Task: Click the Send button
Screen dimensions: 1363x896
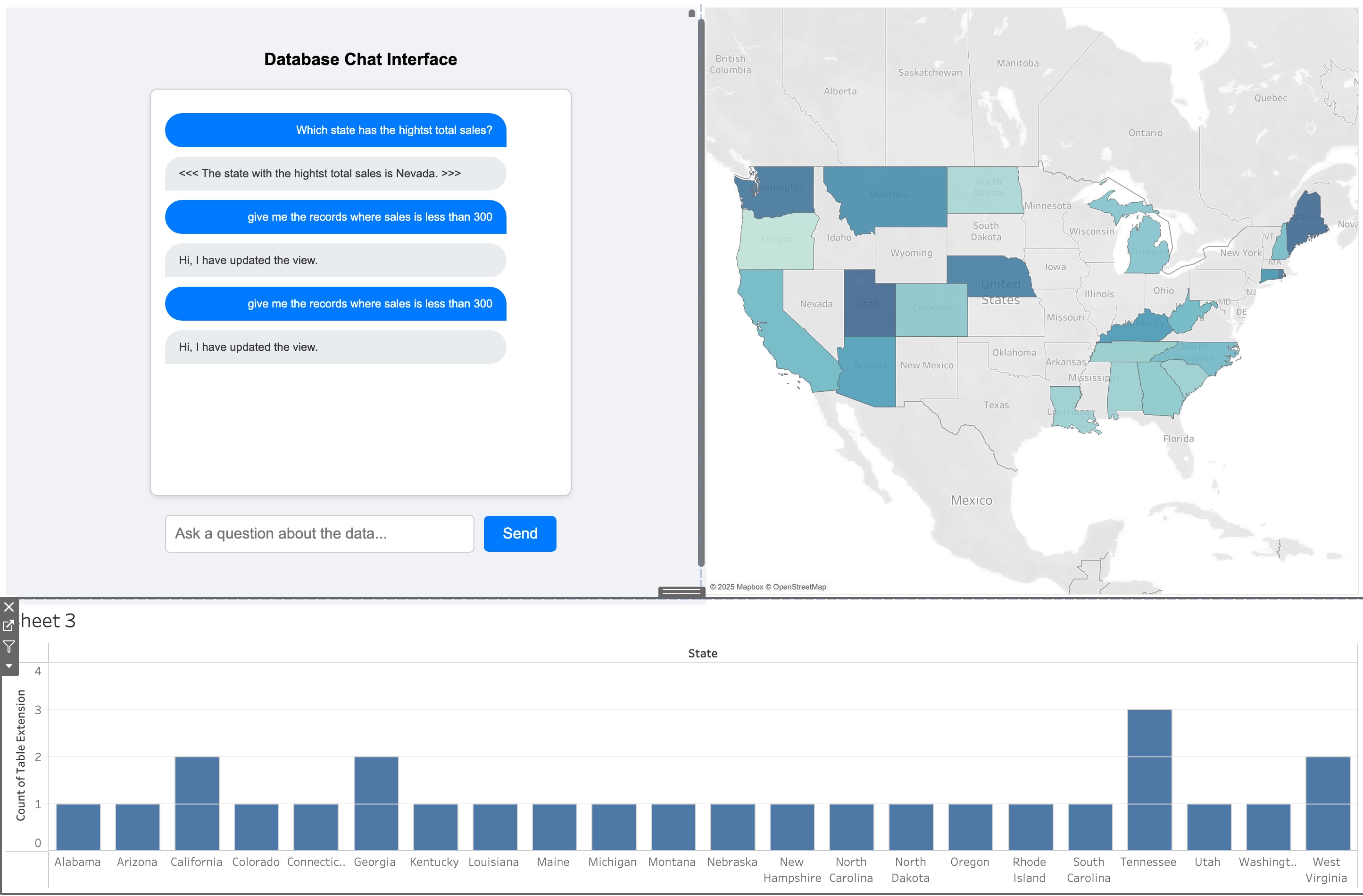Action: [x=519, y=534]
